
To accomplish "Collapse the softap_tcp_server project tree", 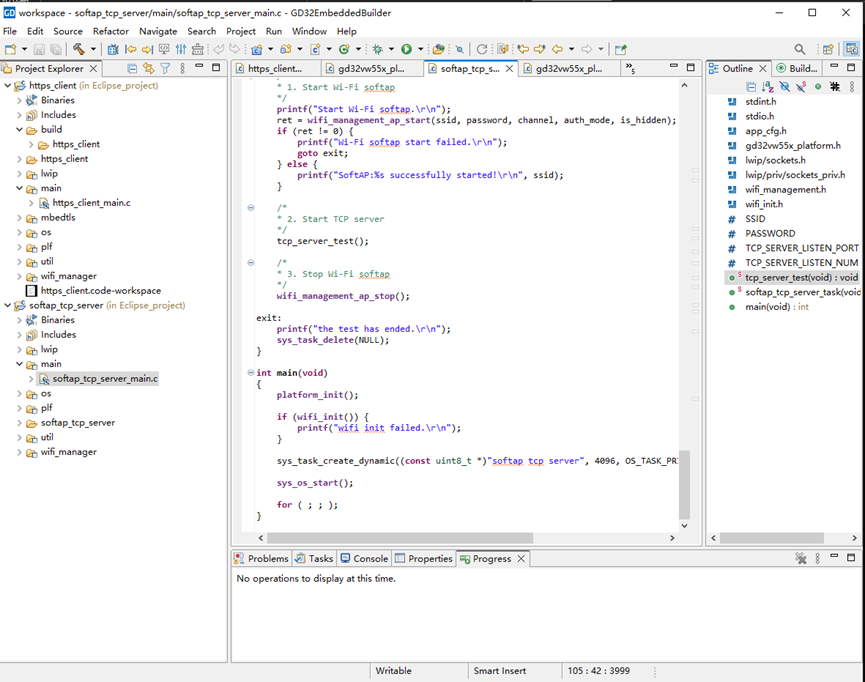I will tap(8, 305).
